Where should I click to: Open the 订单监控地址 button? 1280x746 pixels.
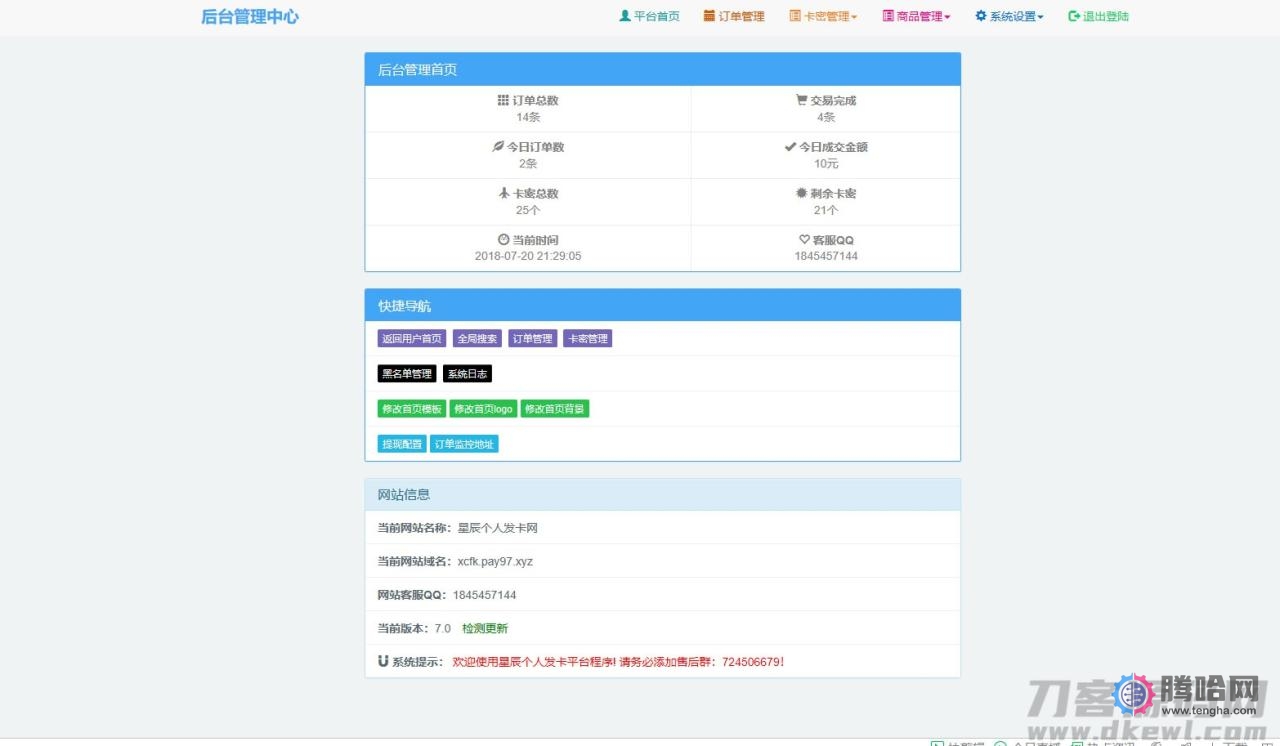[464, 444]
